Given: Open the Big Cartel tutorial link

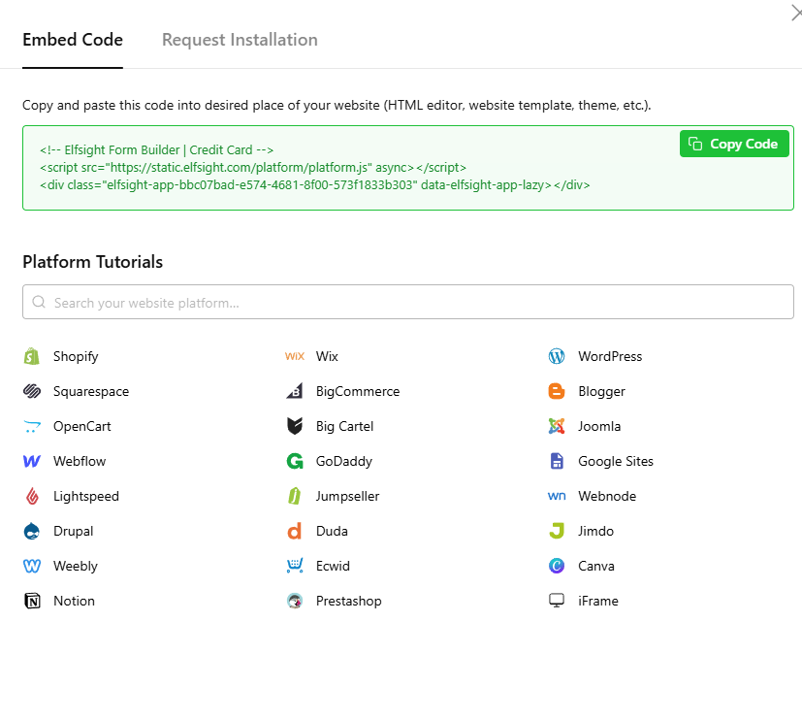Looking at the screenshot, I should pyautogui.click(x=345, y=426).
